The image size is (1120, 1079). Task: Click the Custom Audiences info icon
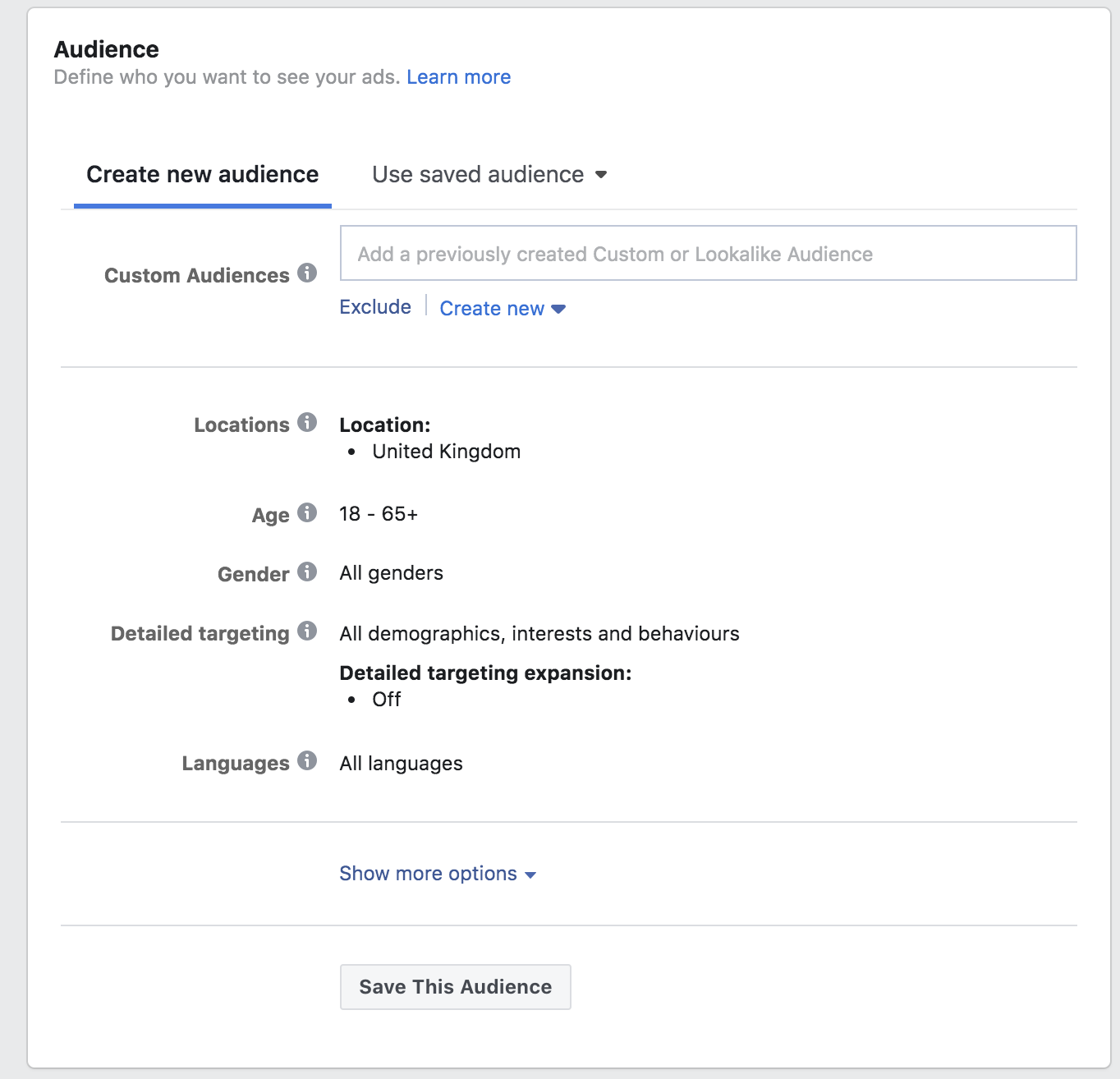tap(307, 273)
